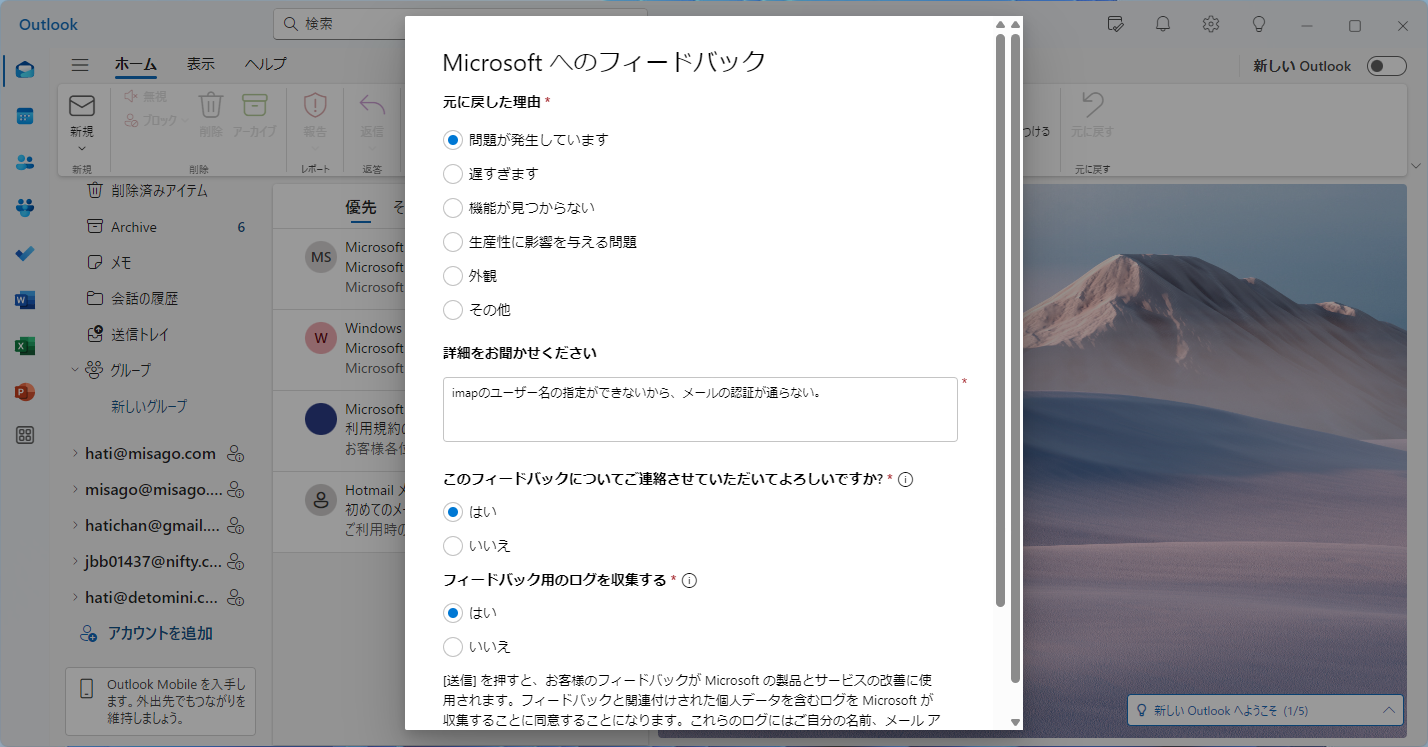Select the 優先 inbox tab
1428x747 pixels.
pyautogui.click(x=361, y=207)
